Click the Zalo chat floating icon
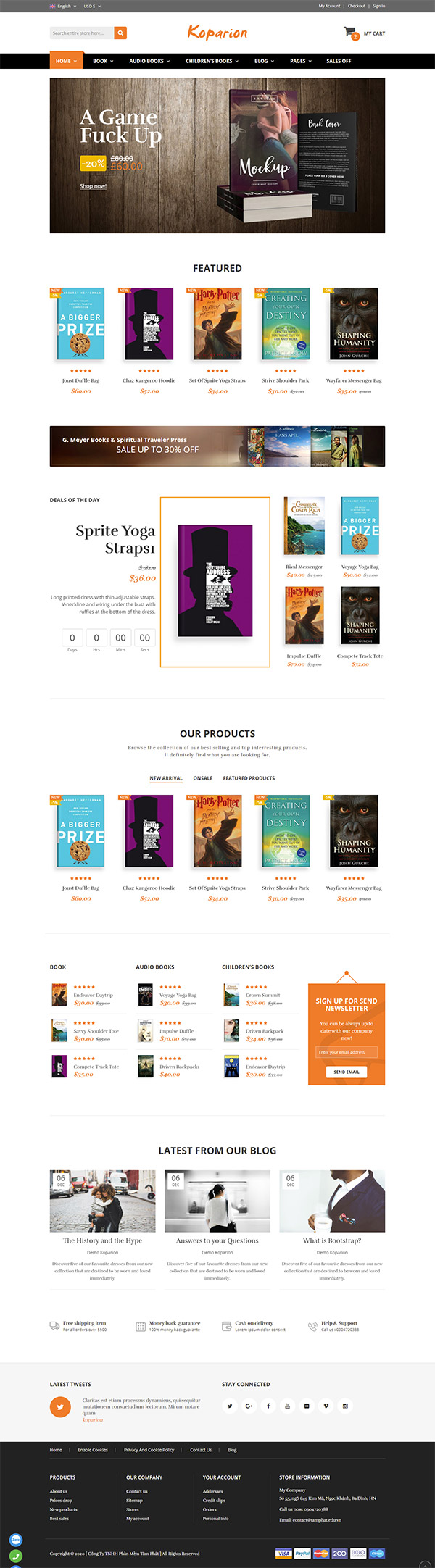435x1568 pixels. 16,1540
